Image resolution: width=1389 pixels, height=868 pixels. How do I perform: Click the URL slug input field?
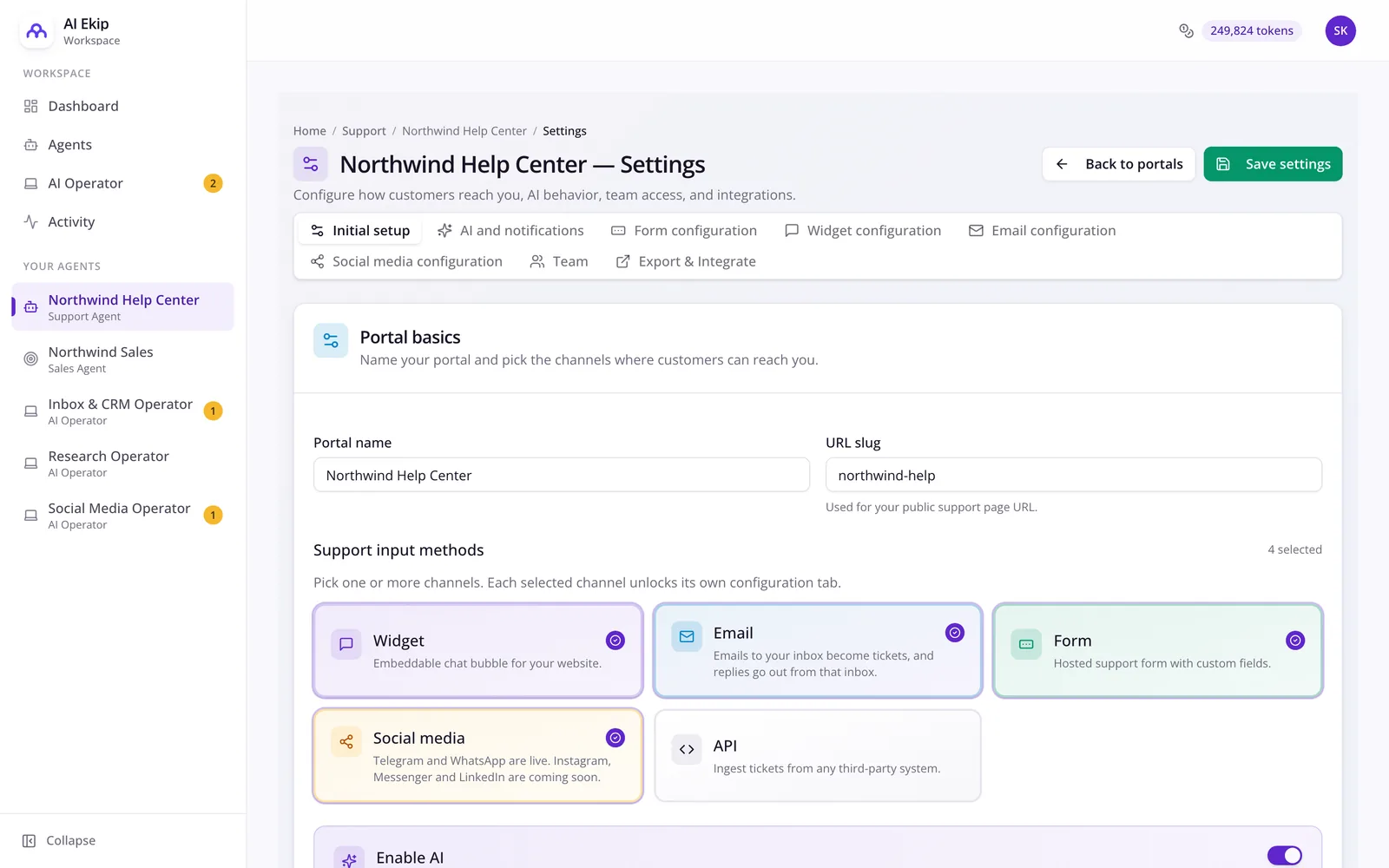pyautogui.click(x=1074, y=475)
